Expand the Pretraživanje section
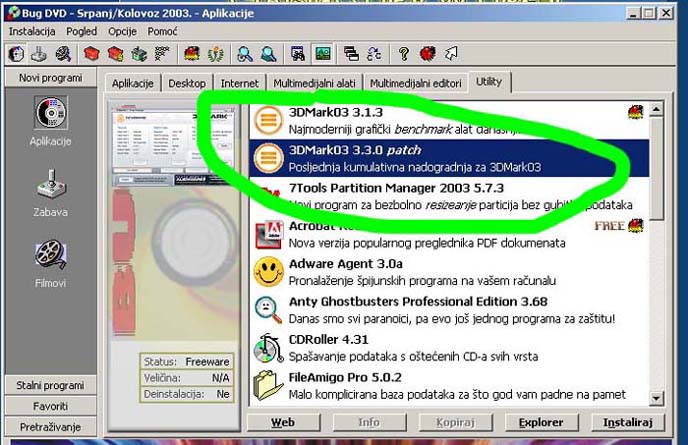Viewport: 688px width, 445px height. coord(50,427)
